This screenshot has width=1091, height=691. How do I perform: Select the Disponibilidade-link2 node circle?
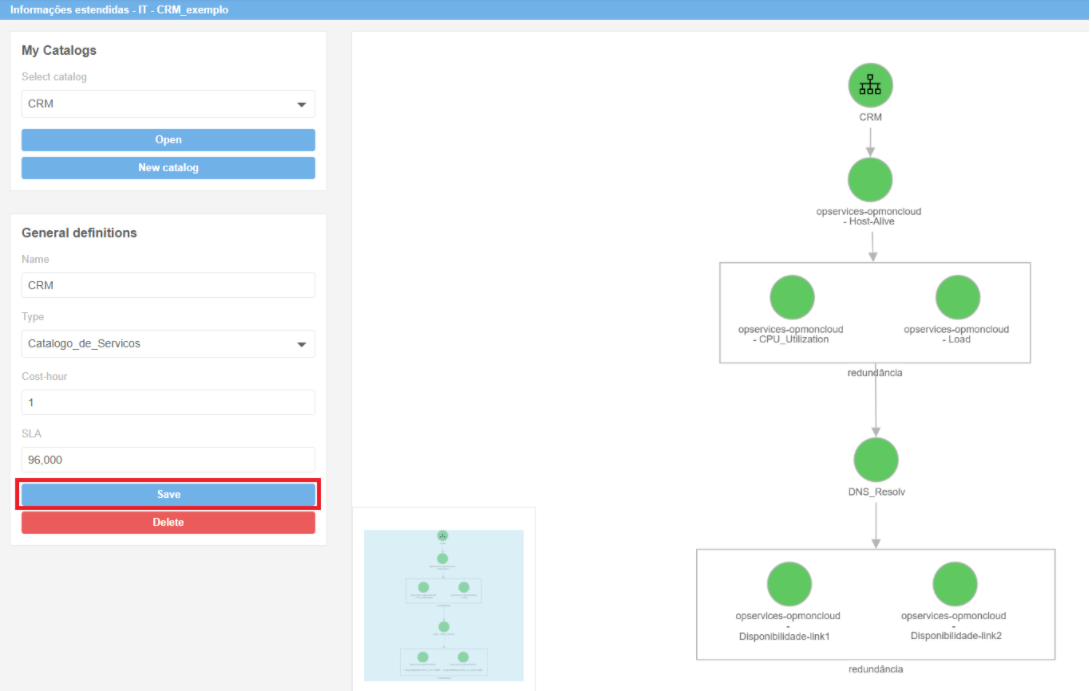(954, 584)
